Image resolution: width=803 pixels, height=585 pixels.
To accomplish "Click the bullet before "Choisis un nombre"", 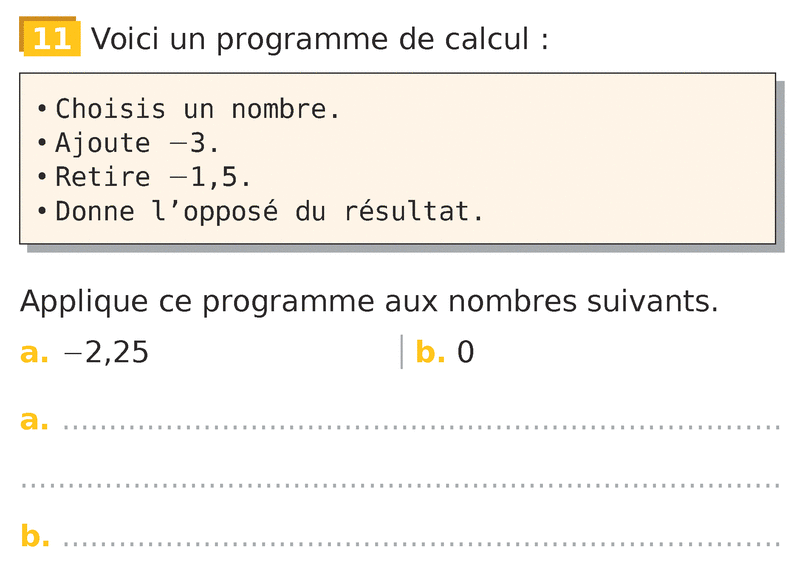I will [x=42, y=109].
